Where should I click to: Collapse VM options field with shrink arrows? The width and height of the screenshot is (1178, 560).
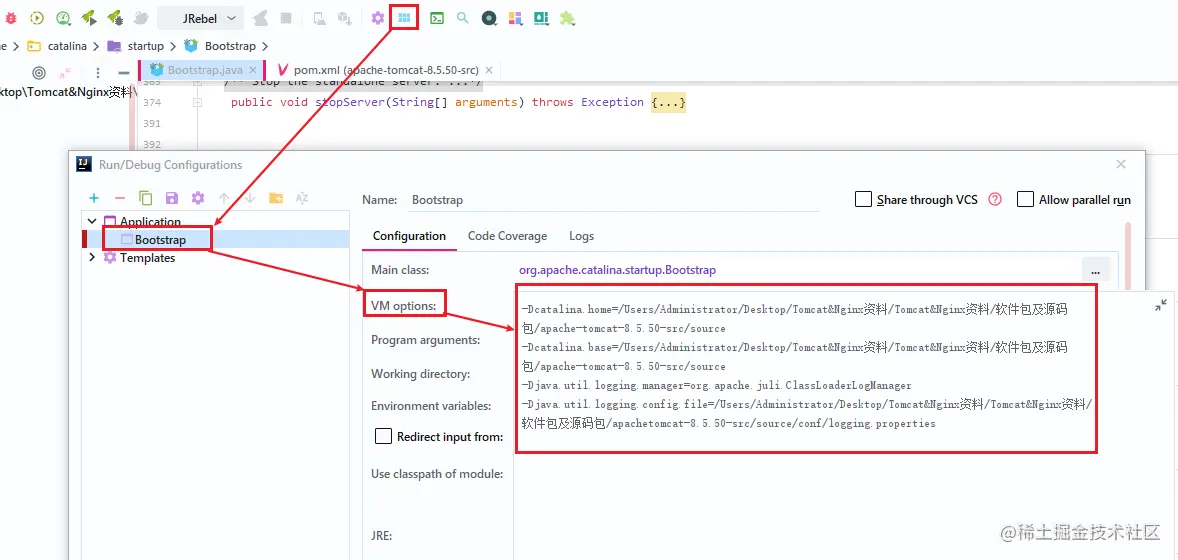click(1161, 305)
